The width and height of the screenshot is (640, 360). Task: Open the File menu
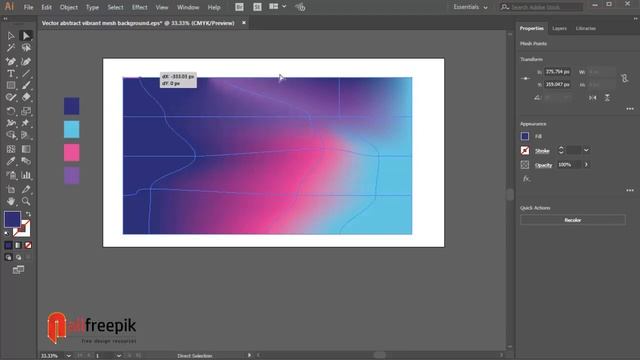[x=28, y=7]
